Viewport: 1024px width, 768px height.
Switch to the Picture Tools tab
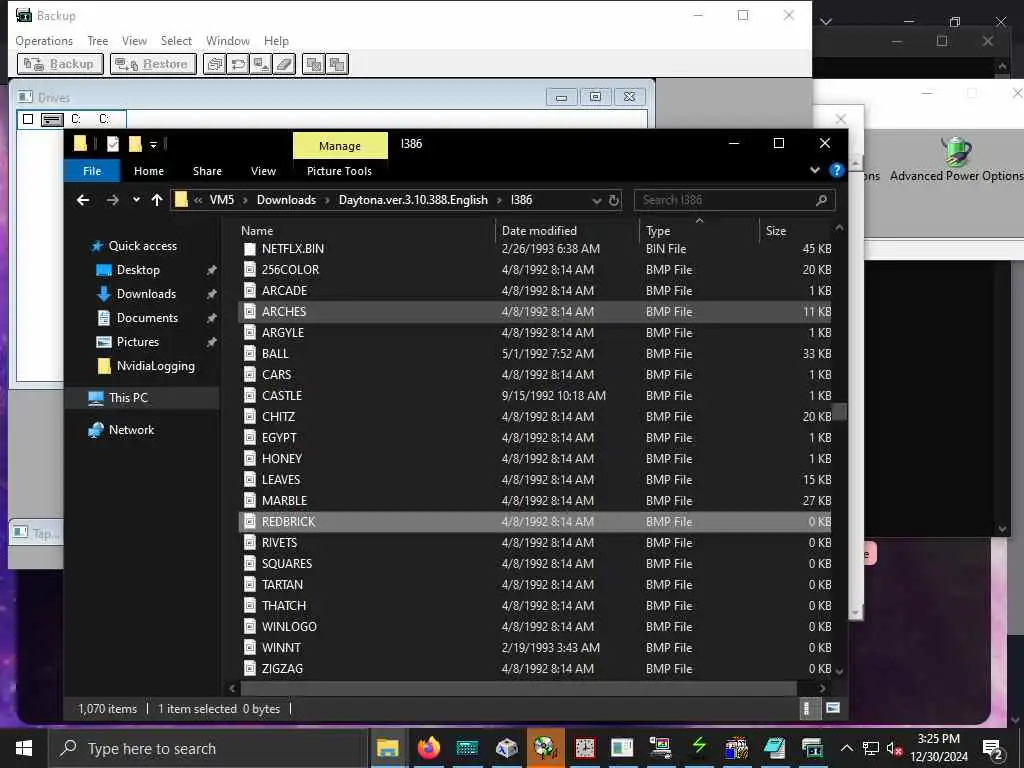point(339,170)
